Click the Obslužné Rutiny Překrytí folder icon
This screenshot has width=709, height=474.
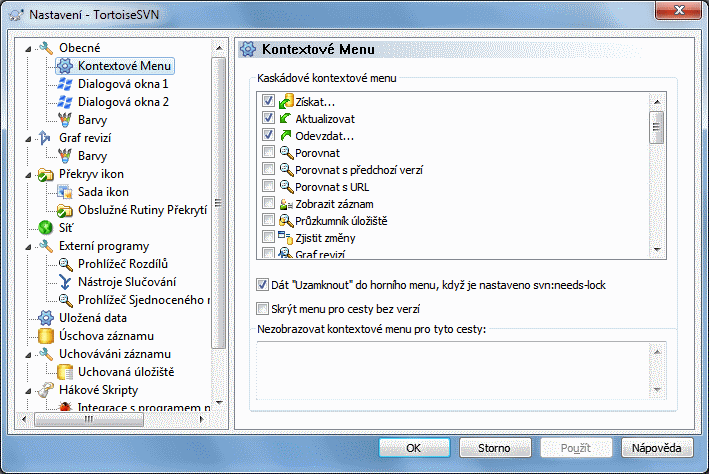(65, 210)
